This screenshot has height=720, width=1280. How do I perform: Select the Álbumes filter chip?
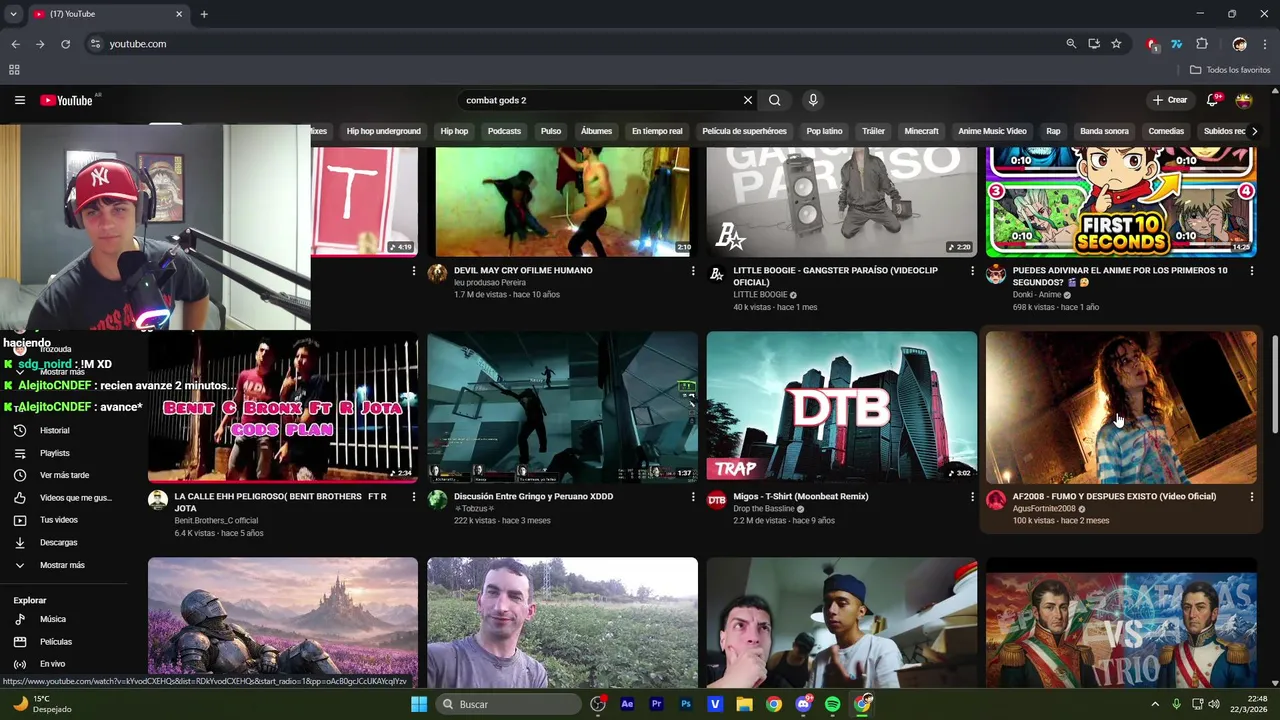[x=596, y=131]
